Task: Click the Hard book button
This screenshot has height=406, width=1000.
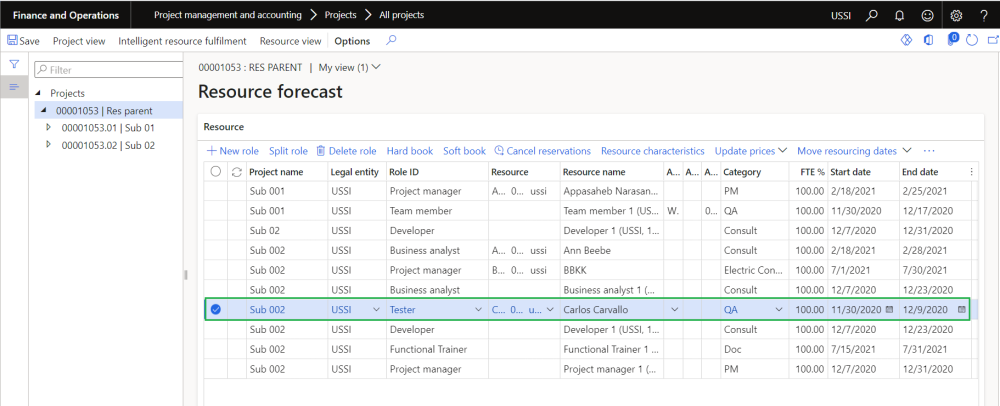Action: pos(410,151)
